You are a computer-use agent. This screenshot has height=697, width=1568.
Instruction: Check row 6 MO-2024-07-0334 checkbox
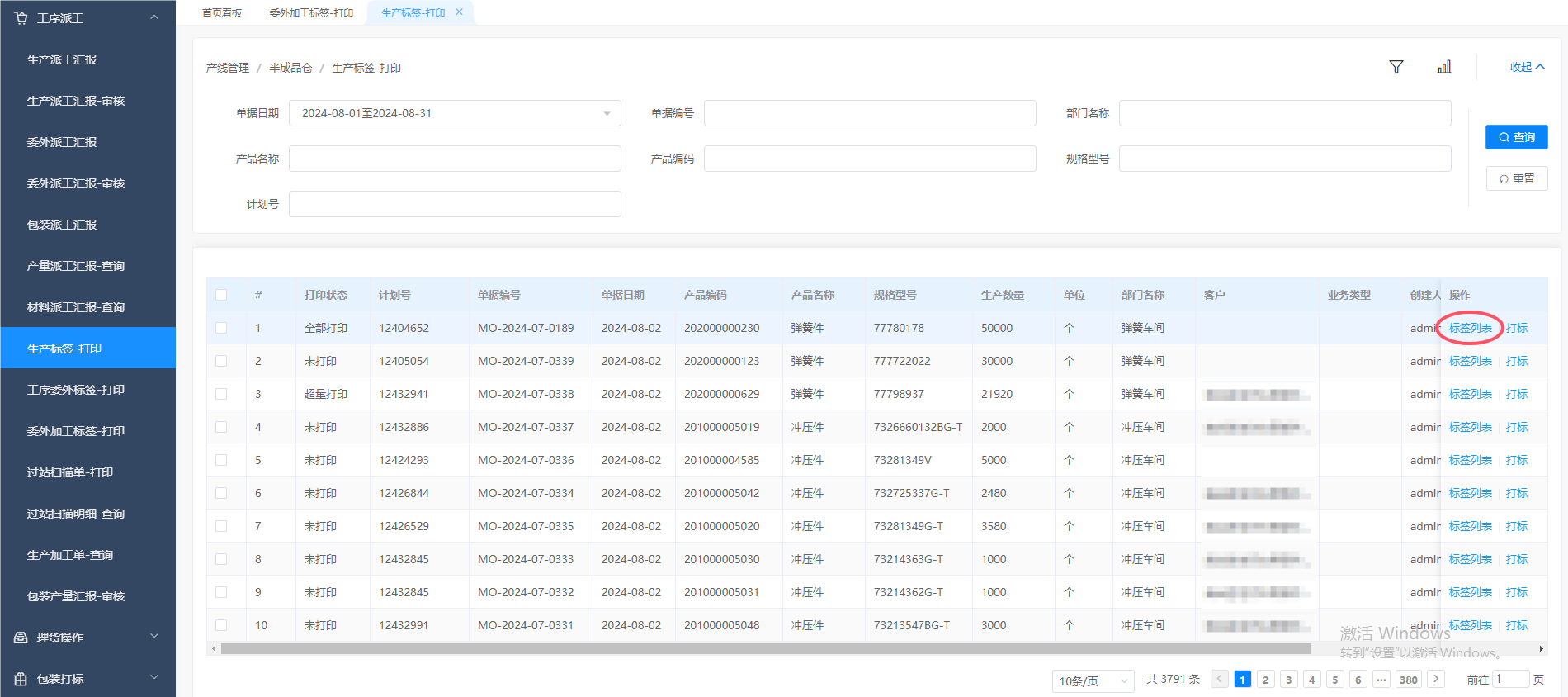tap(221, 493)
